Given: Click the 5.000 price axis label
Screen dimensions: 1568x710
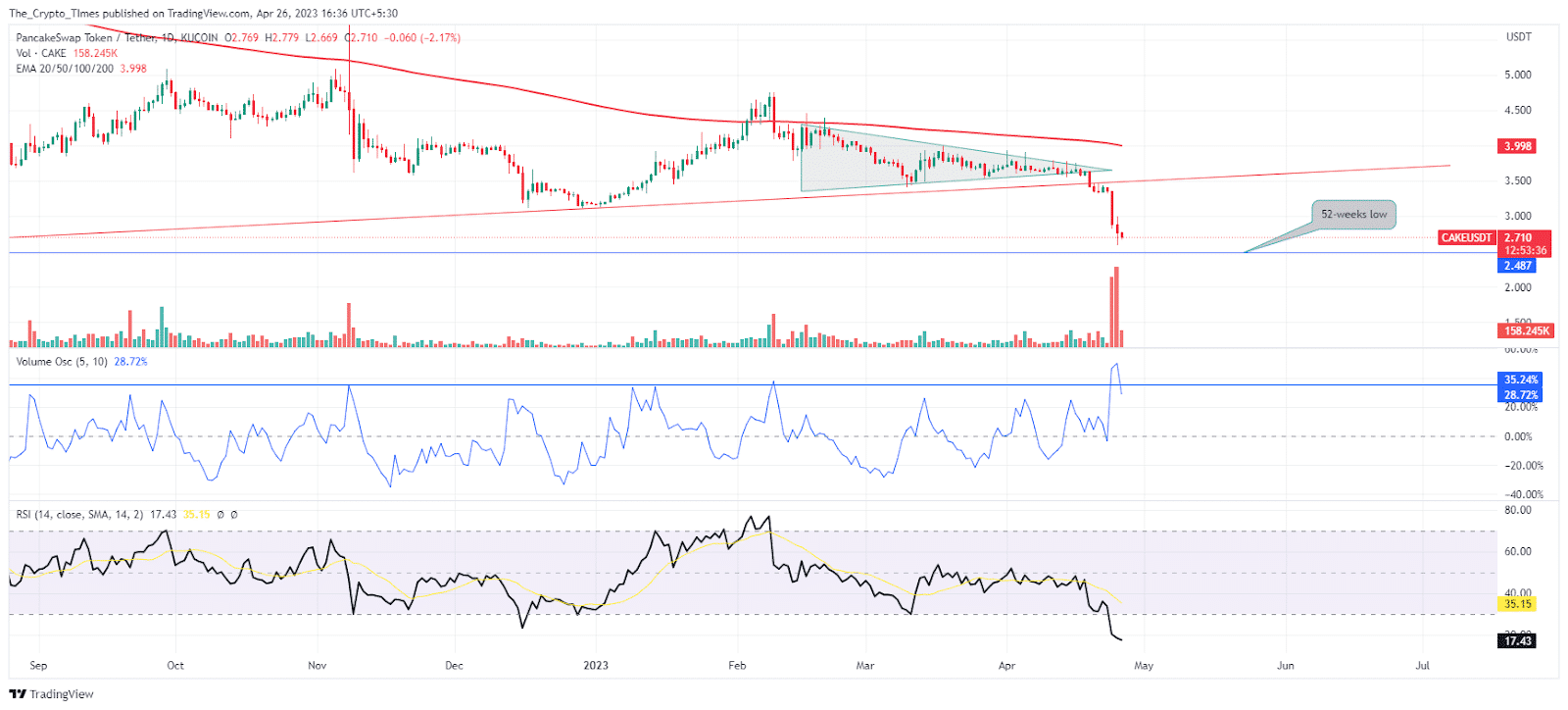Looking at the screenshot, I should (1518, 75).
